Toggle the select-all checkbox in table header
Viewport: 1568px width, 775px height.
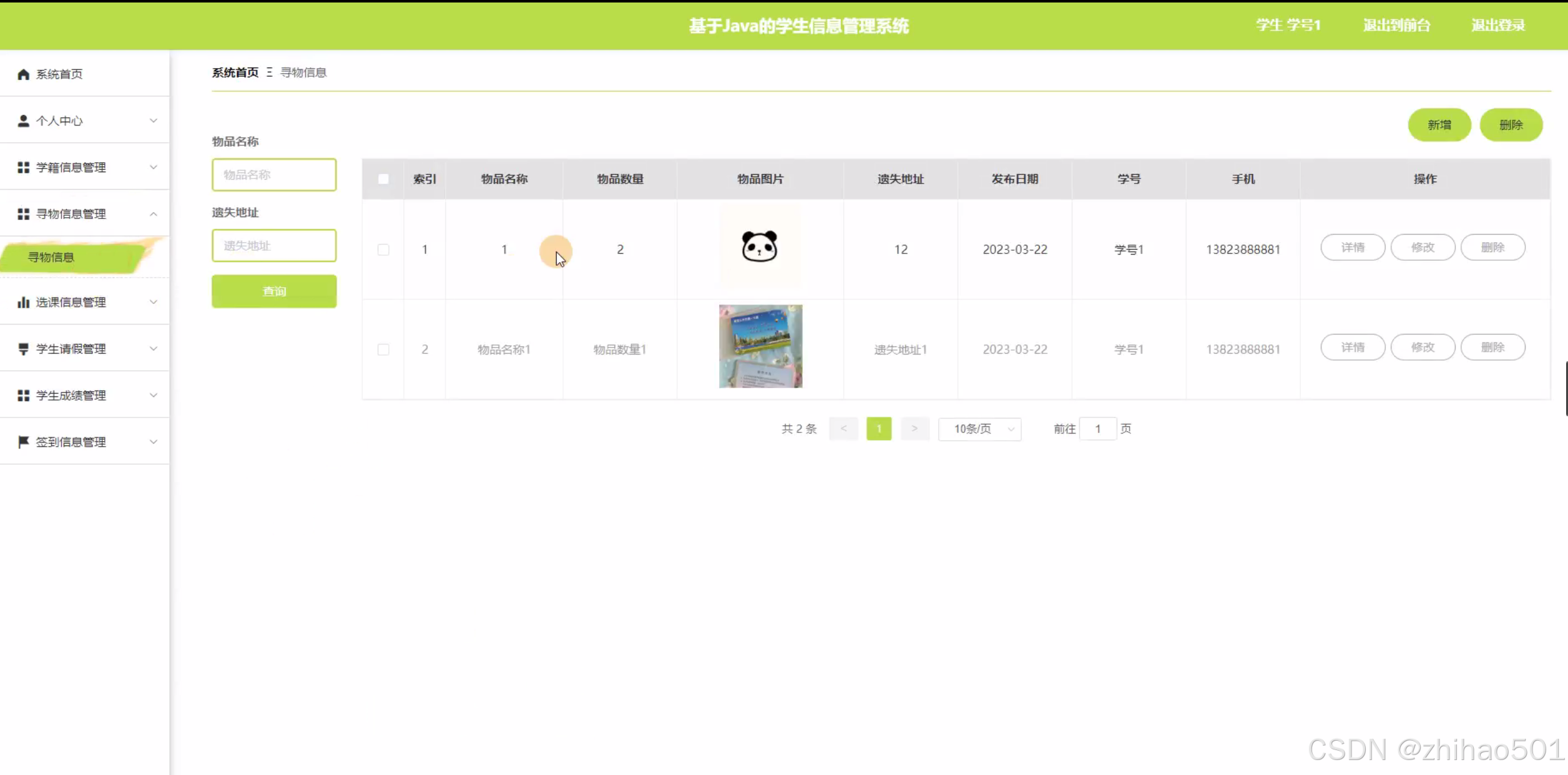tap(383, 179)
